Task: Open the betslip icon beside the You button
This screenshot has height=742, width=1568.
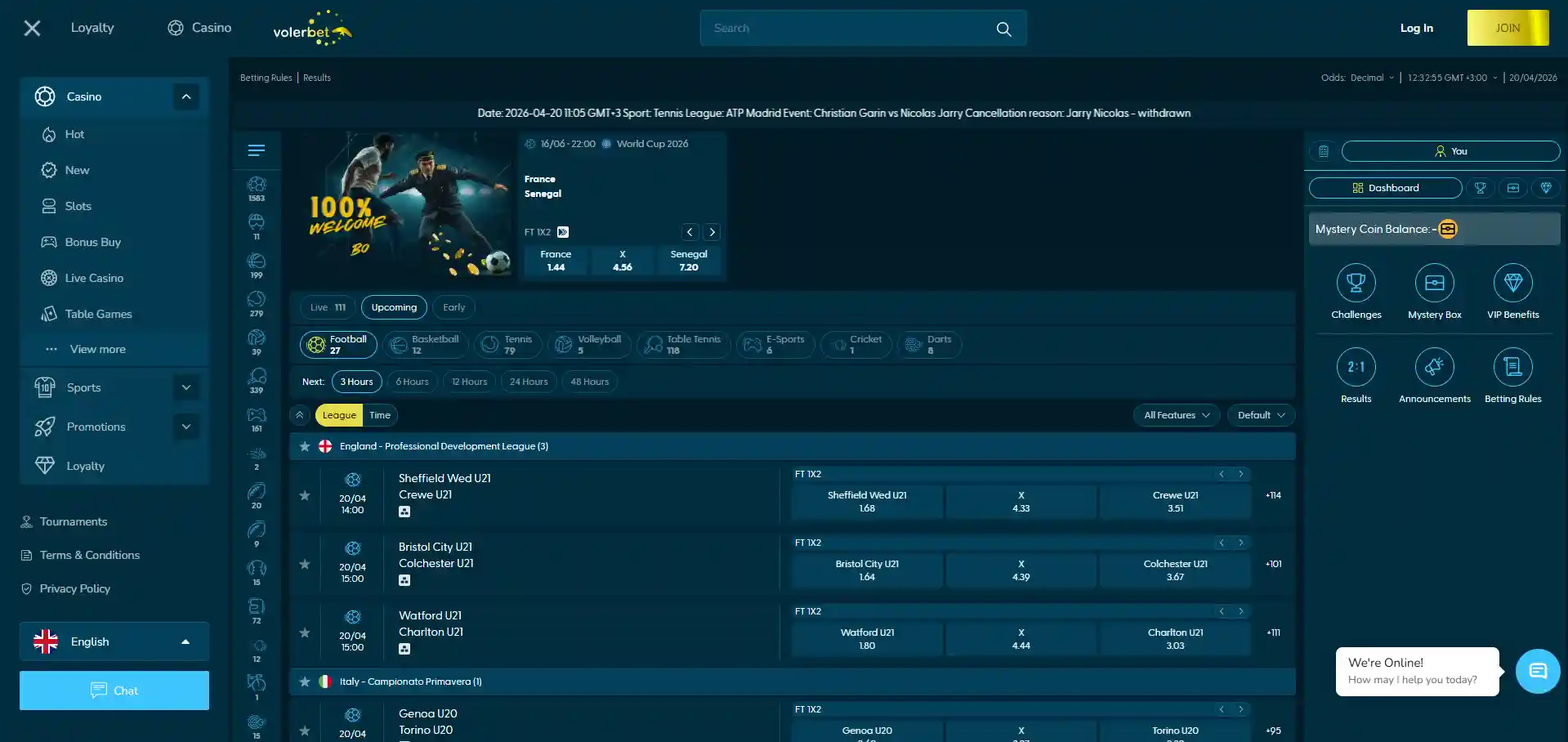Action: pyautogui.click(x=1323, y=151)
